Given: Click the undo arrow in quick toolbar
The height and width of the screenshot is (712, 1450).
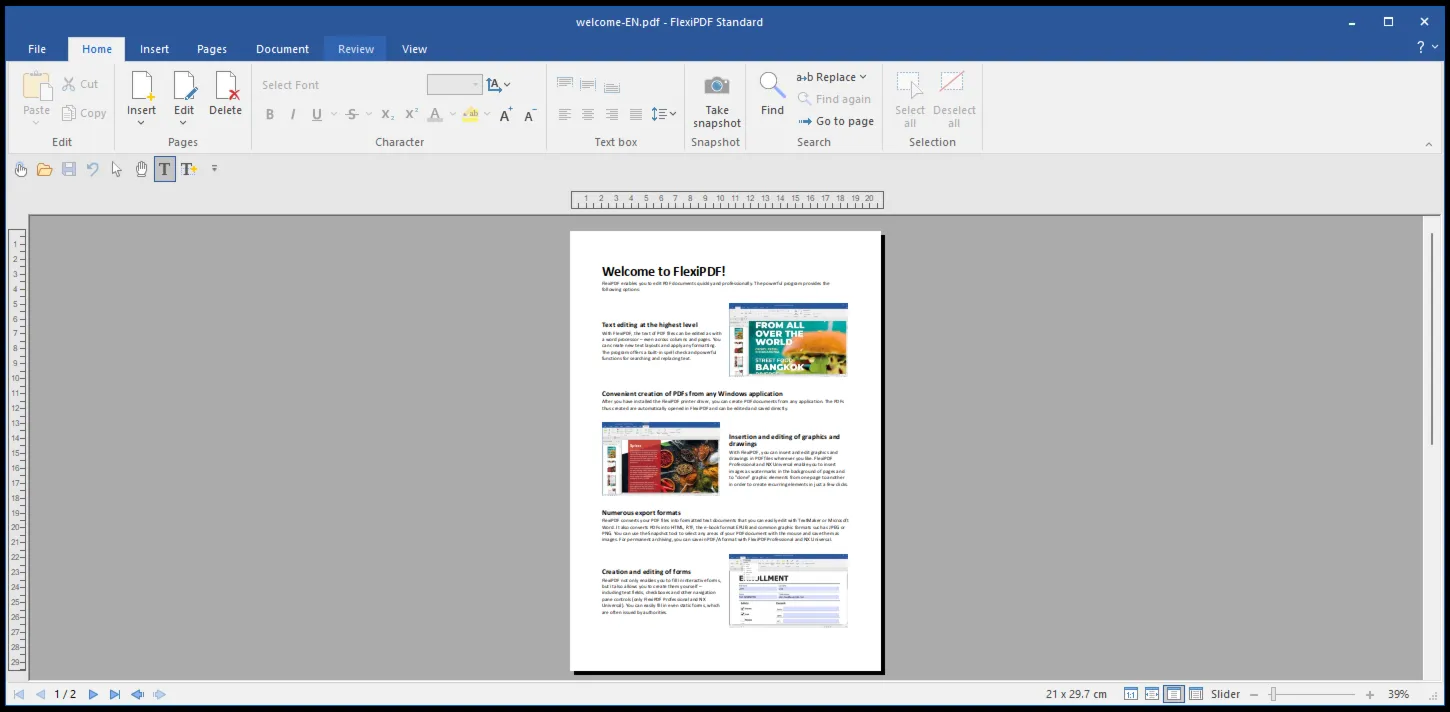Looking at the screenshot, I should (x=93, y=169).
